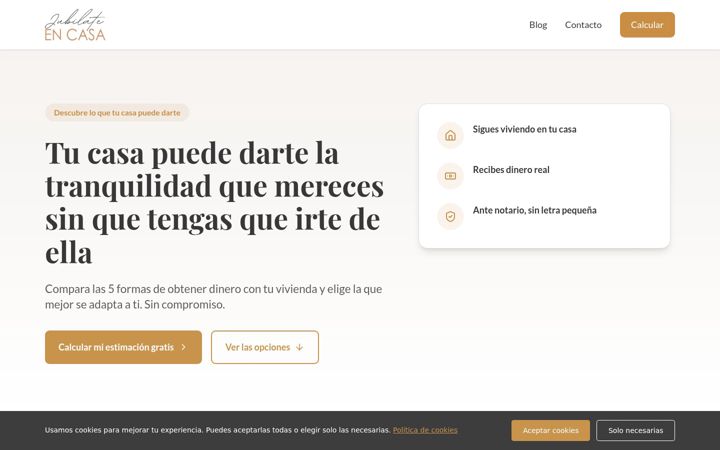720x450 pixels.
Task: Accept all cookies with Aceptar cookies
Action: [x=551, y=430]
